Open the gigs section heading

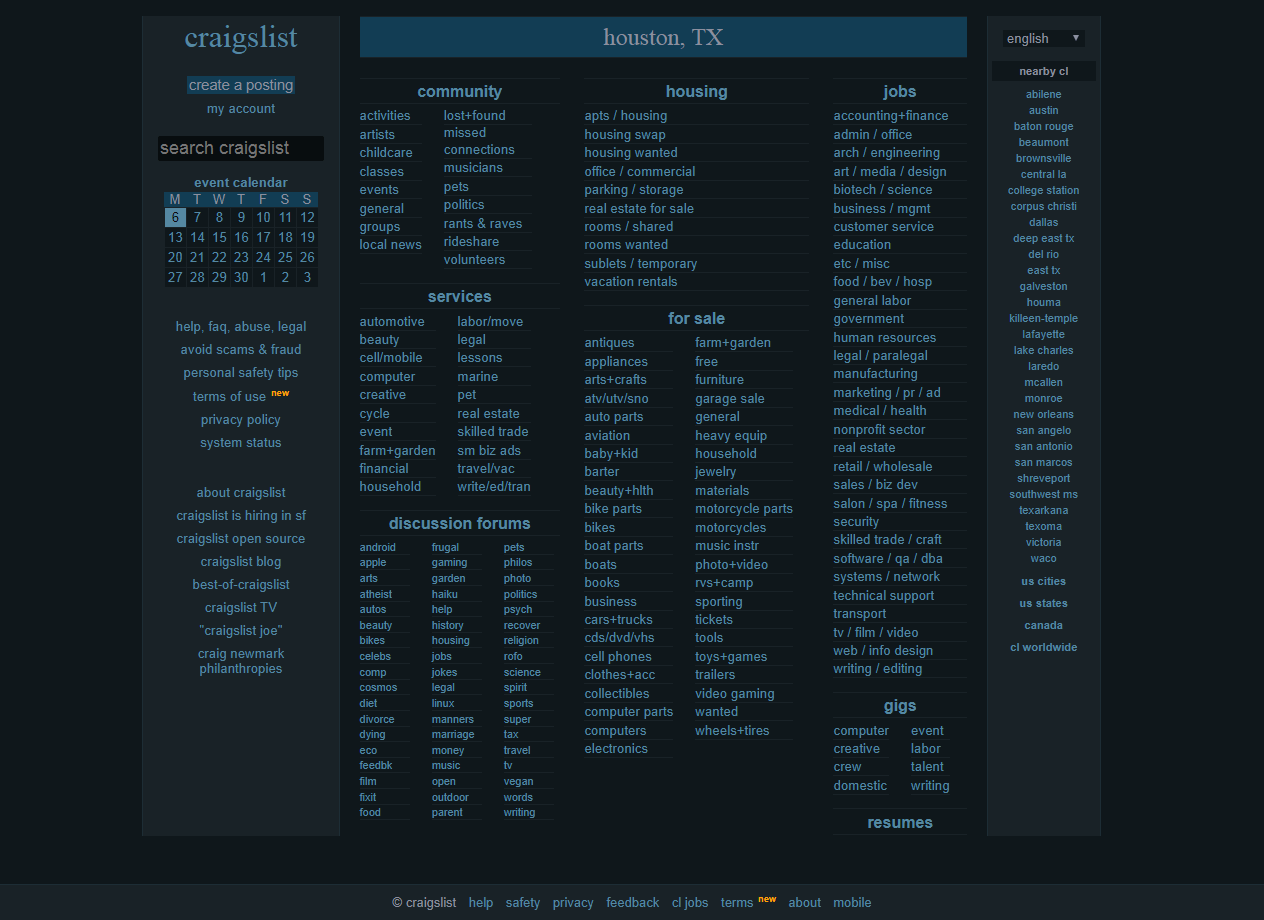[x=900, y=705]
